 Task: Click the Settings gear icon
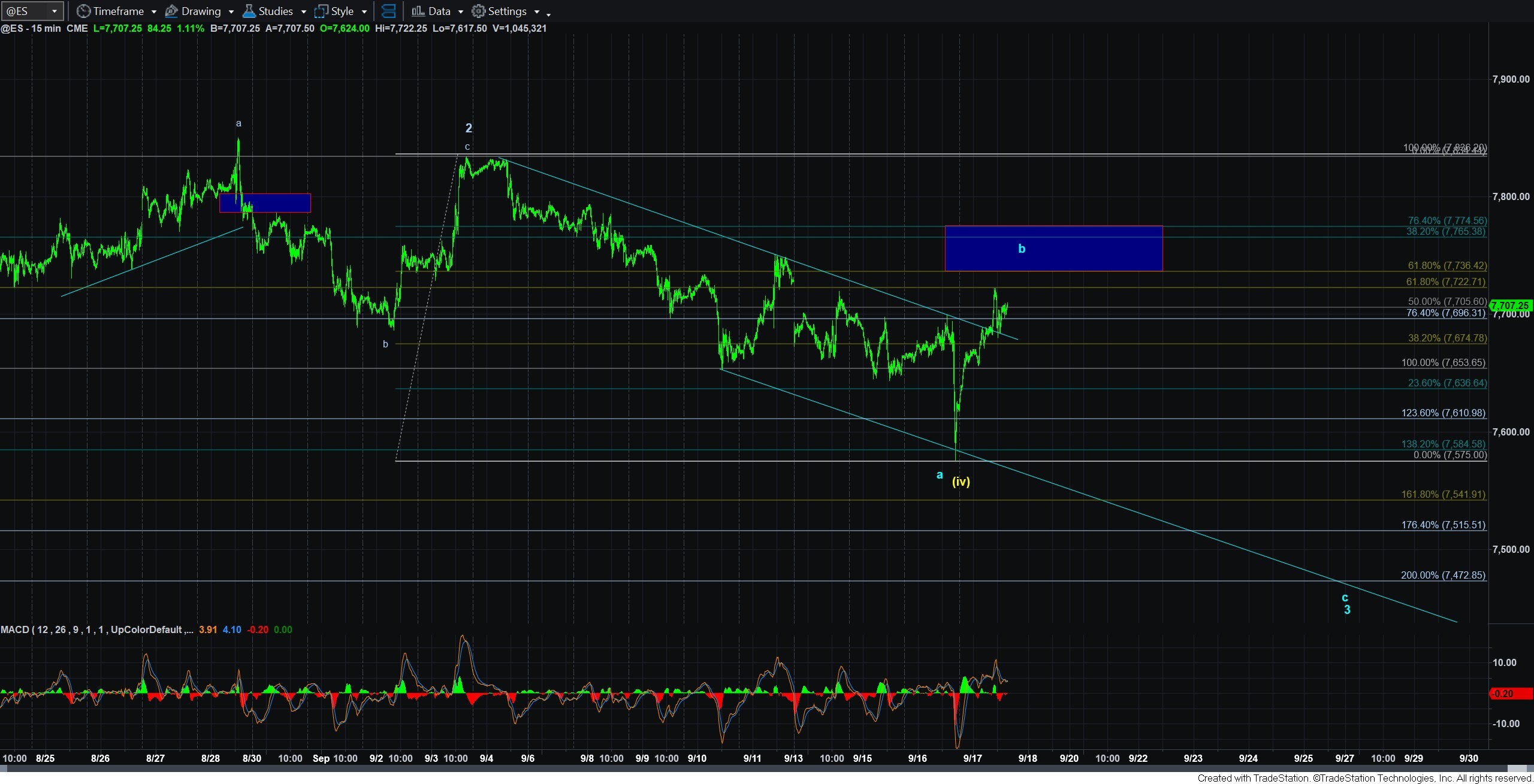(x=478, y=11)
